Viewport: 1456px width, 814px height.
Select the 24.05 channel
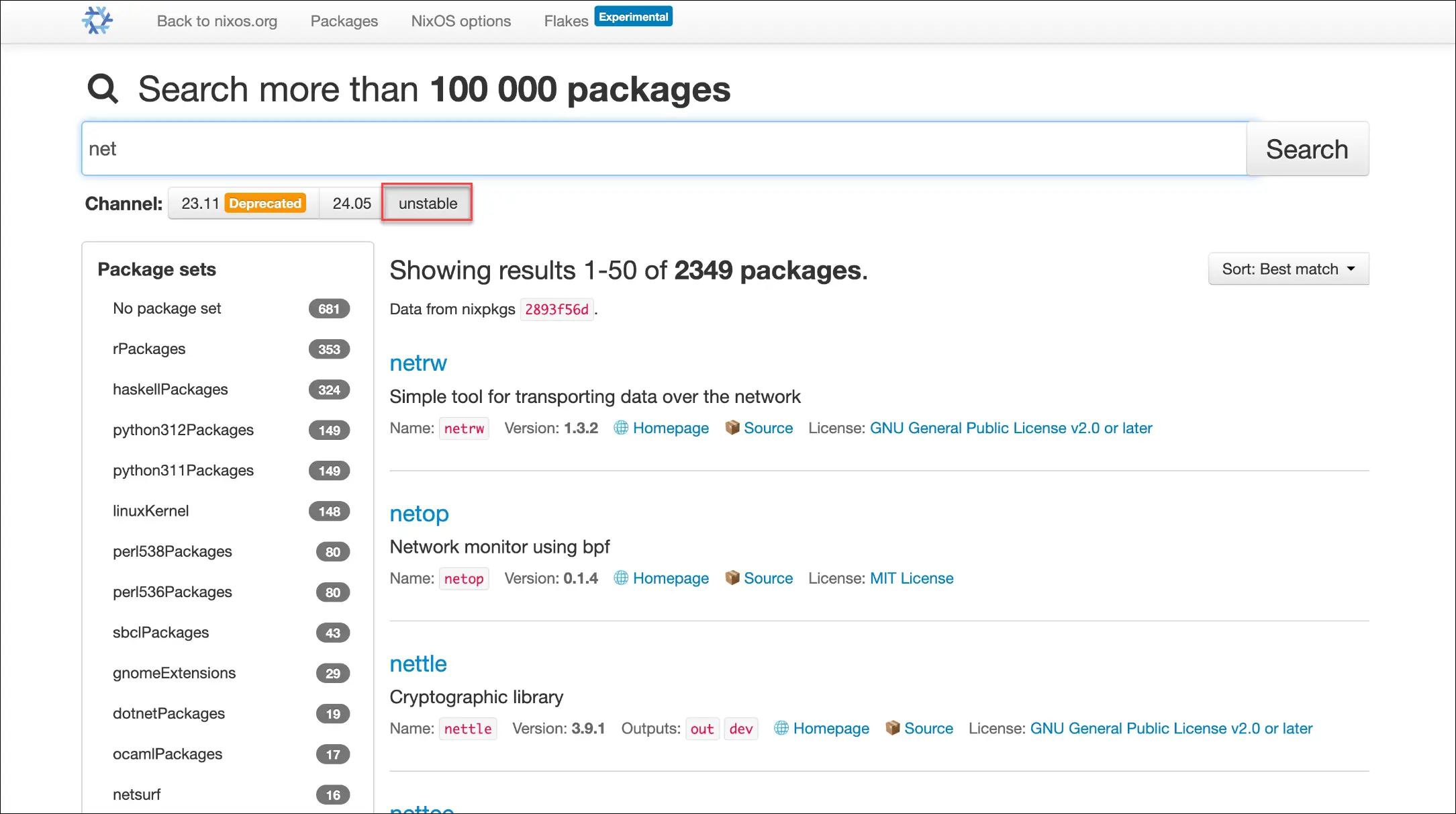click(351, 203)
